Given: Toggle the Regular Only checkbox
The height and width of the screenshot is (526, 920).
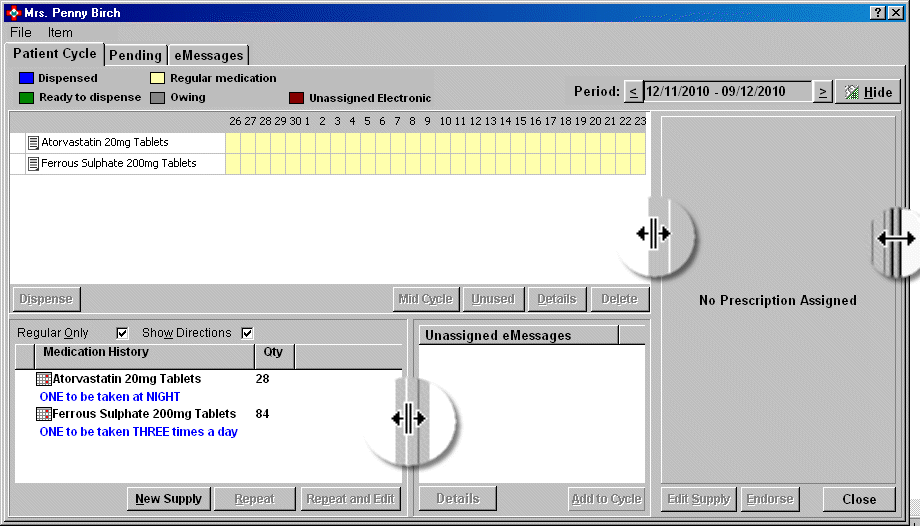Looking at the screenshot, I should click(x=123, y=333).
